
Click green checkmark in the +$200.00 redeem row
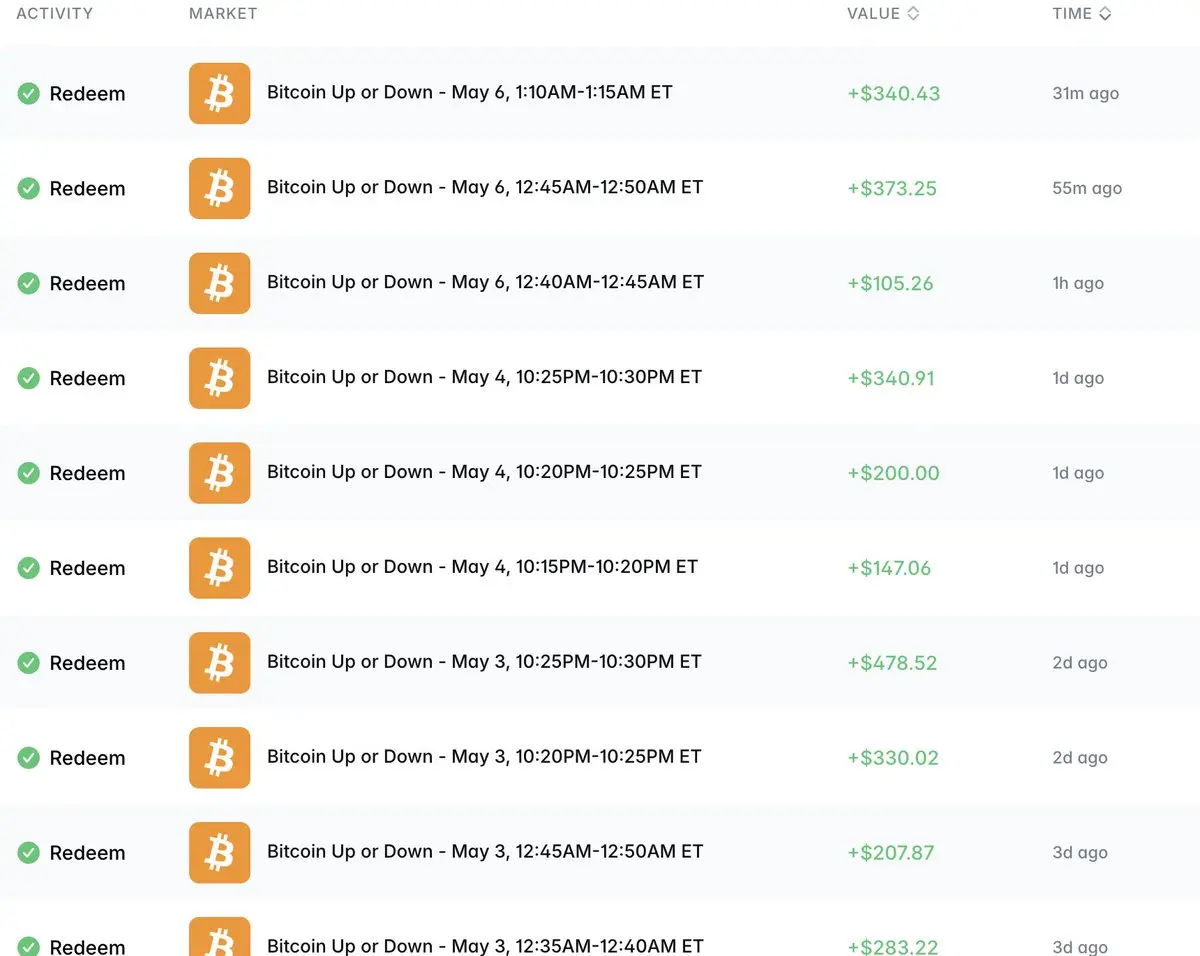[x=29, y=473]
